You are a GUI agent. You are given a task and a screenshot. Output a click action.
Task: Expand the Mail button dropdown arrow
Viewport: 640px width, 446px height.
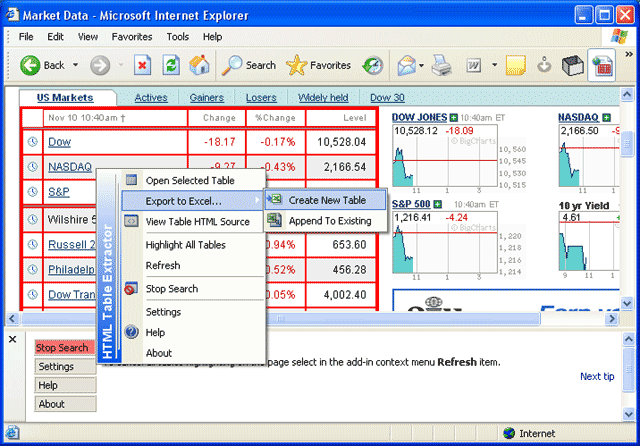(422, 66)
